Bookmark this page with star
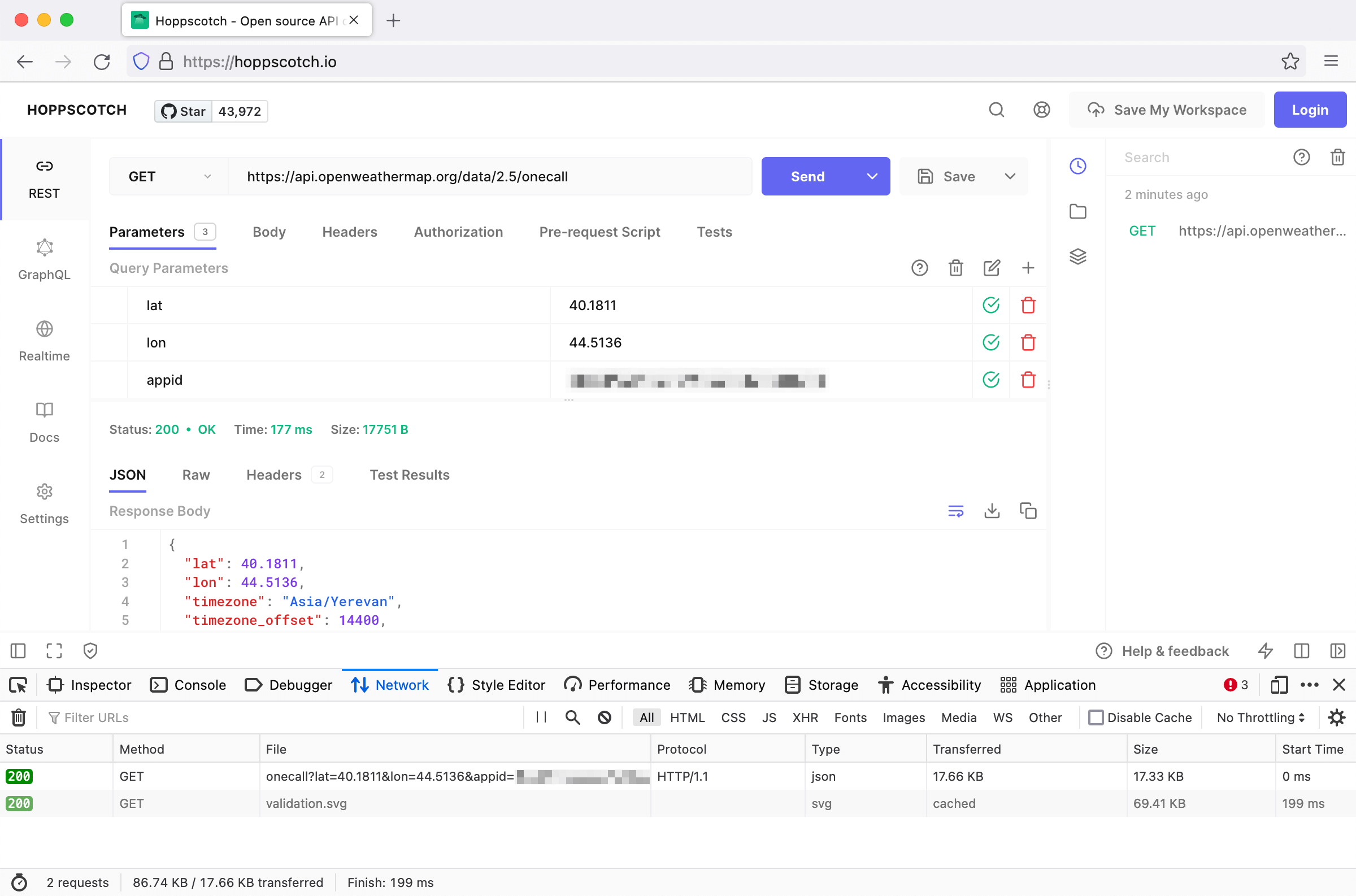1356x896 pixels. tap(1290, 61)
